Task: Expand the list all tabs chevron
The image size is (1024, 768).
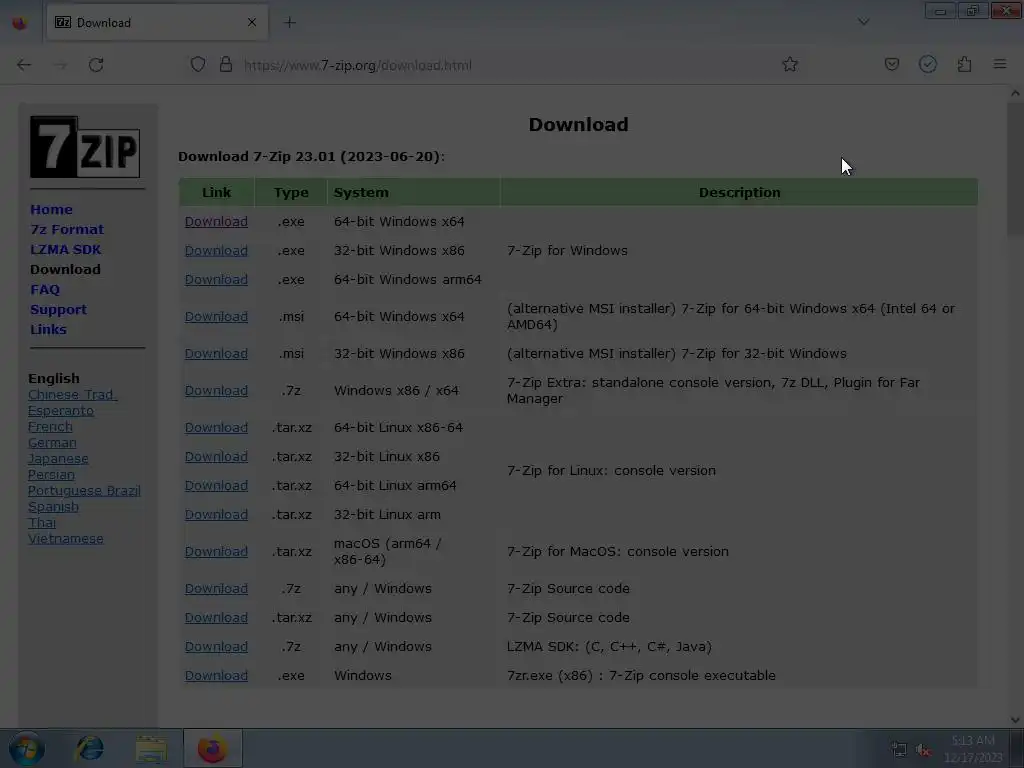Action: pyautogui.click(x=863, y=22)
